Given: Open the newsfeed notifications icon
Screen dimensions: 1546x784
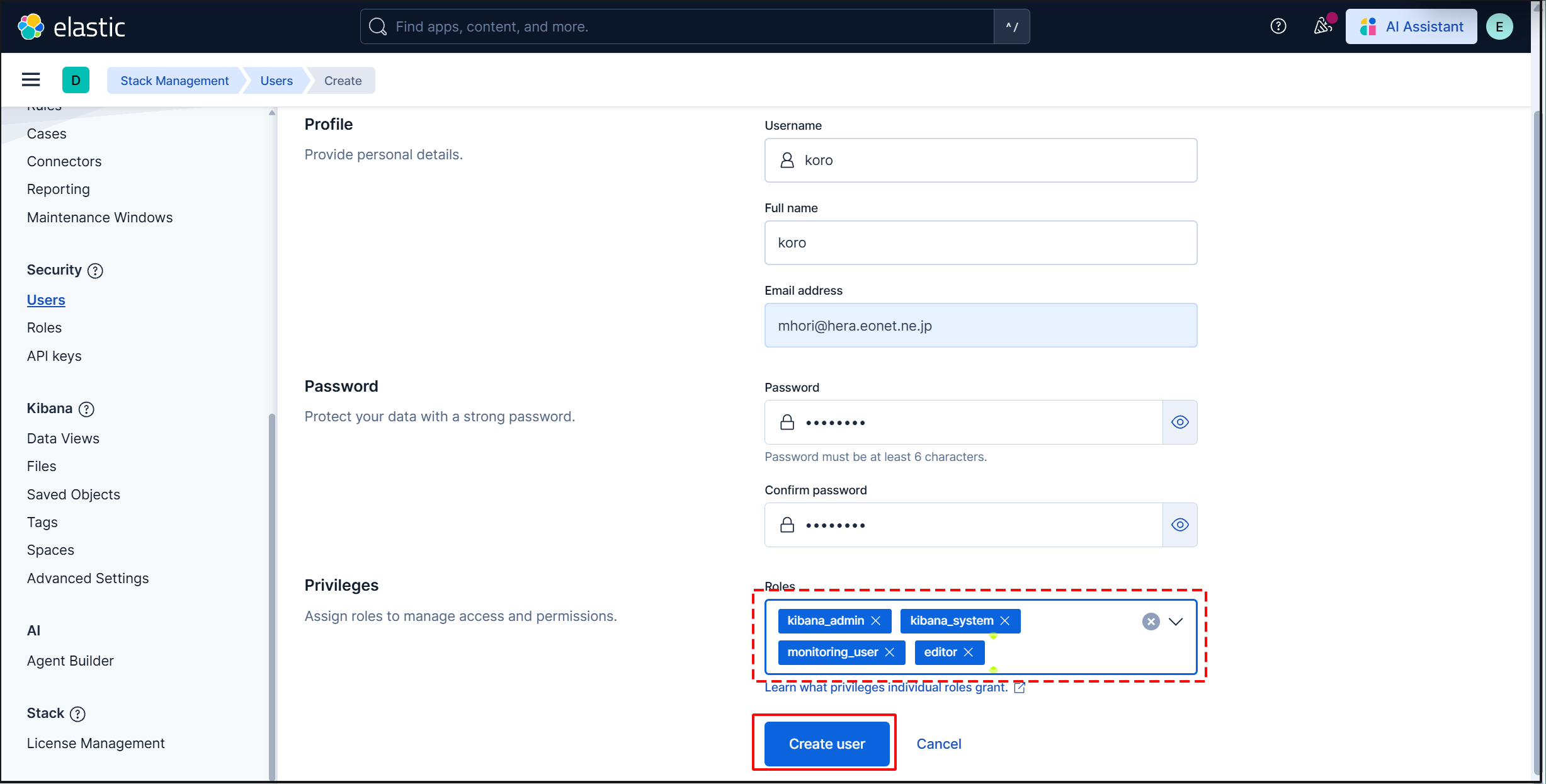Looking at the screenshot, I should tap(1322, 26).
